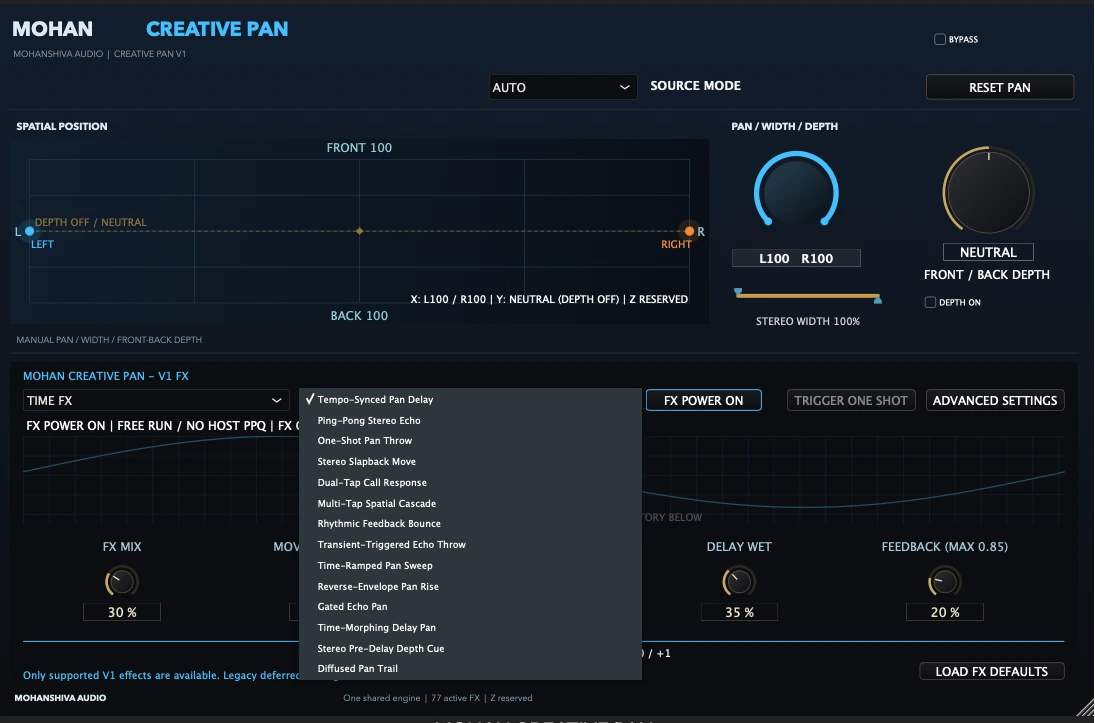Image resolution: width=1095 pixels, height=723 pixels.
Task: Click the MOHANSHIVA AUDIO footer text
Action: [60, 698]
